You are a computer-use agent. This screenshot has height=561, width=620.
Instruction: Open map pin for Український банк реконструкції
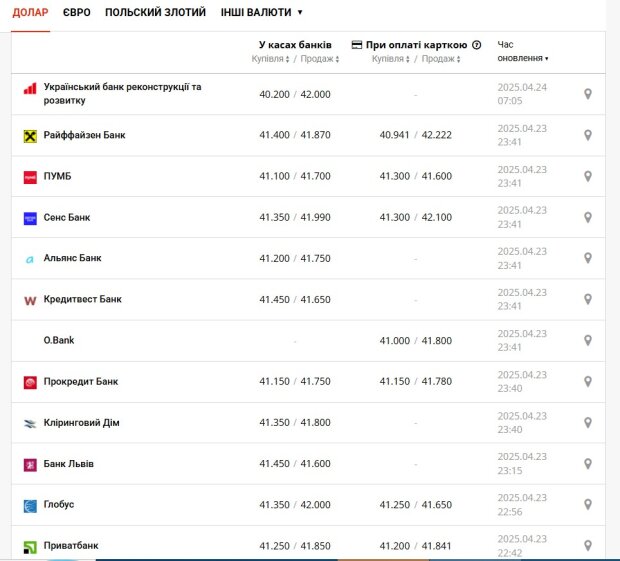[588, 94]
